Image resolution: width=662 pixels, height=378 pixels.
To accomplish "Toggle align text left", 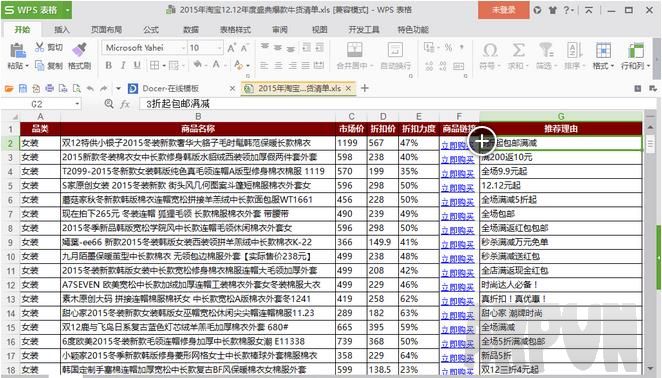I will (x=264, y=65).
